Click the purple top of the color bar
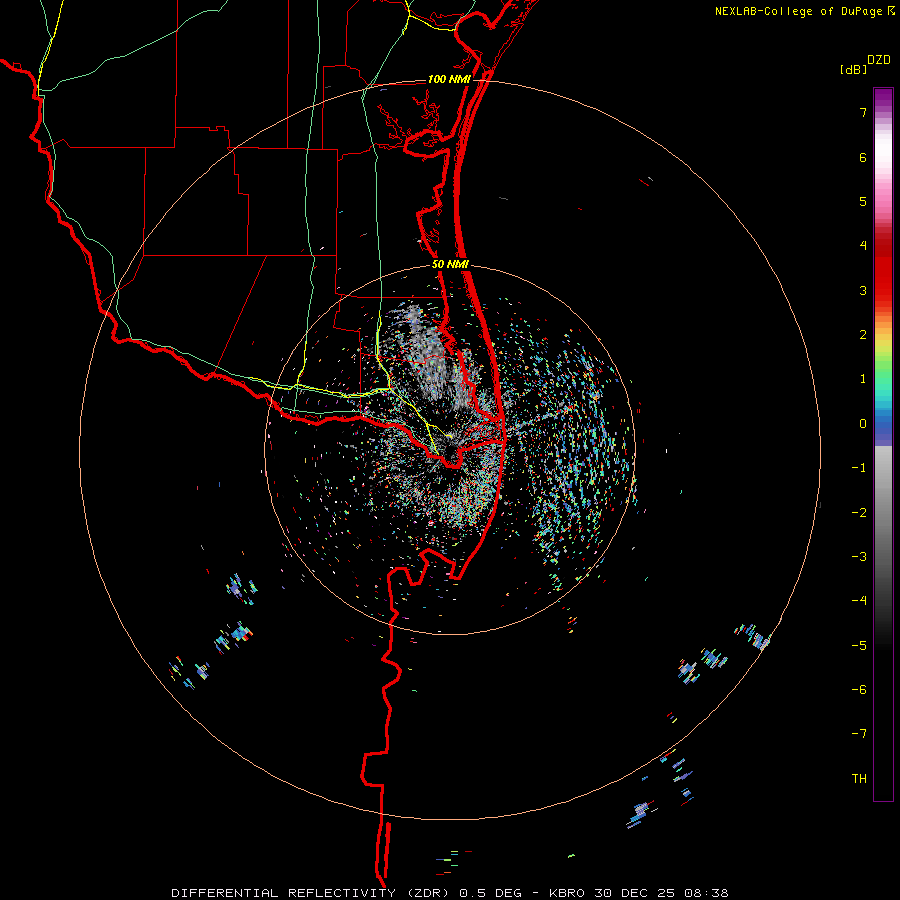The height and width of the screenshot is (900, 900). (x=883, y=98)
